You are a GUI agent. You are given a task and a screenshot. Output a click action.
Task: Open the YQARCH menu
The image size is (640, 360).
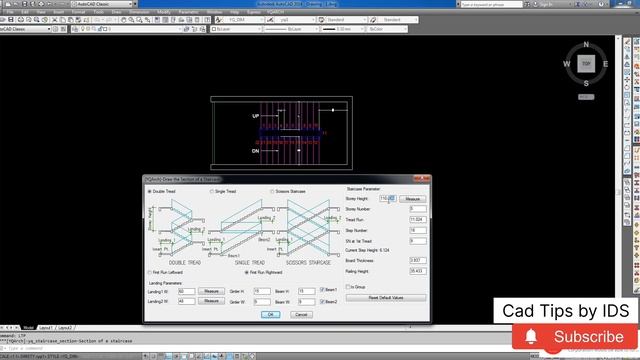click(x=276, y=12)
